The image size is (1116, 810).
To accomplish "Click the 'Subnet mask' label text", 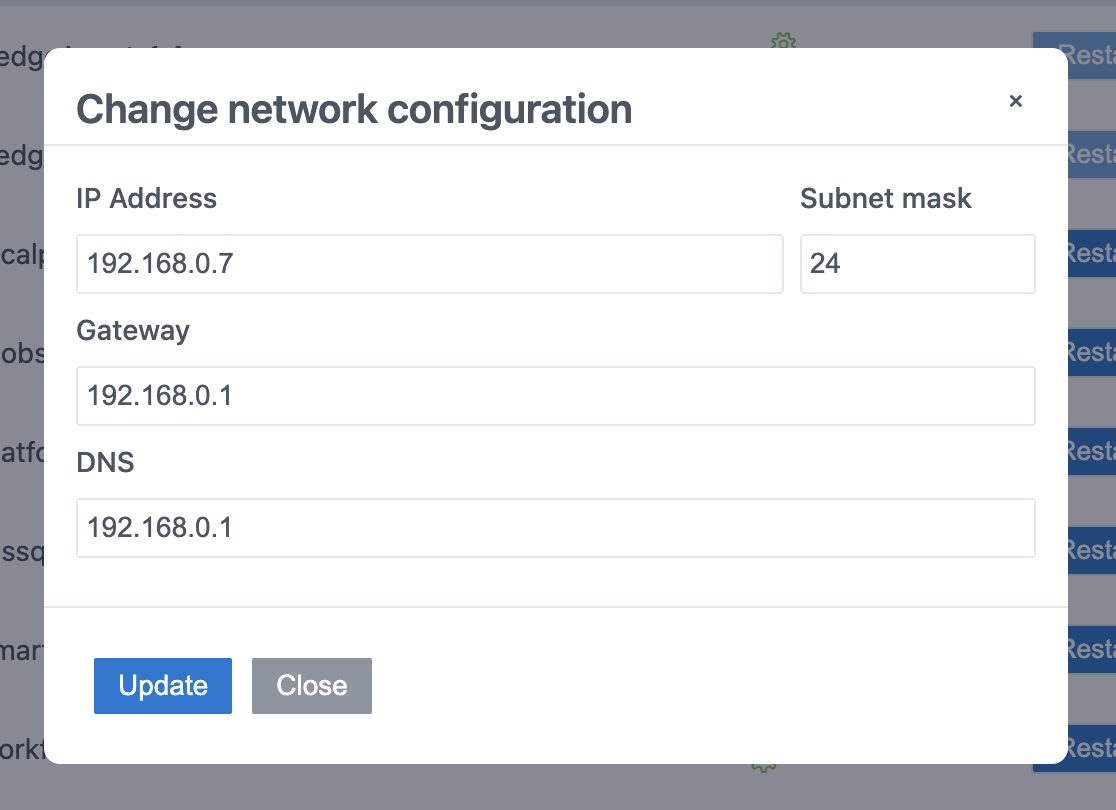I will tap(885, 198).
